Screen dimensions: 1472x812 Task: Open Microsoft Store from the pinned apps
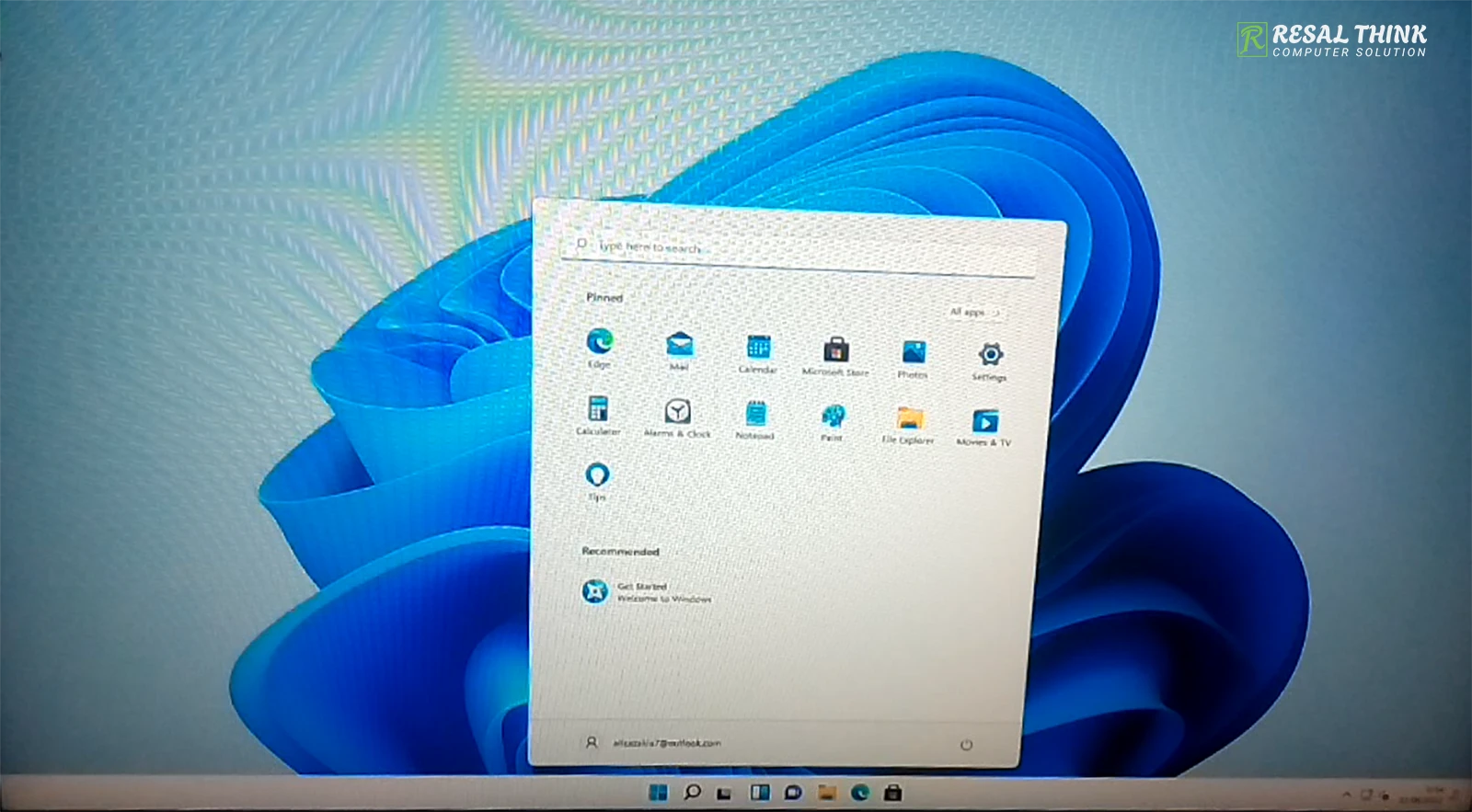click(x=835, y=356)
